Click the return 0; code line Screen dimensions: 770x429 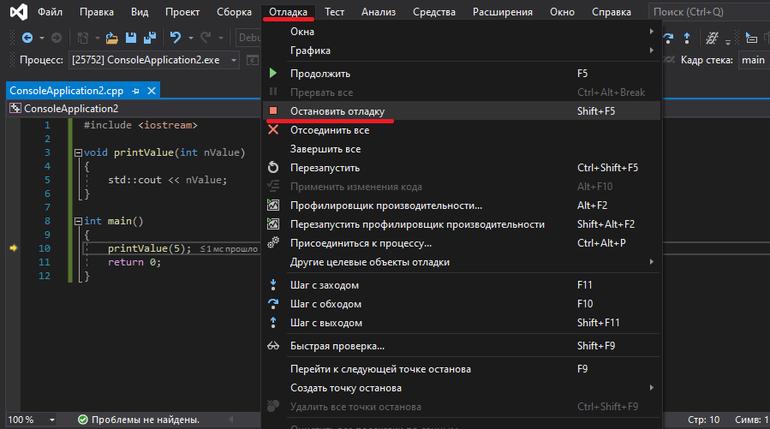click(x=134, y=262)
